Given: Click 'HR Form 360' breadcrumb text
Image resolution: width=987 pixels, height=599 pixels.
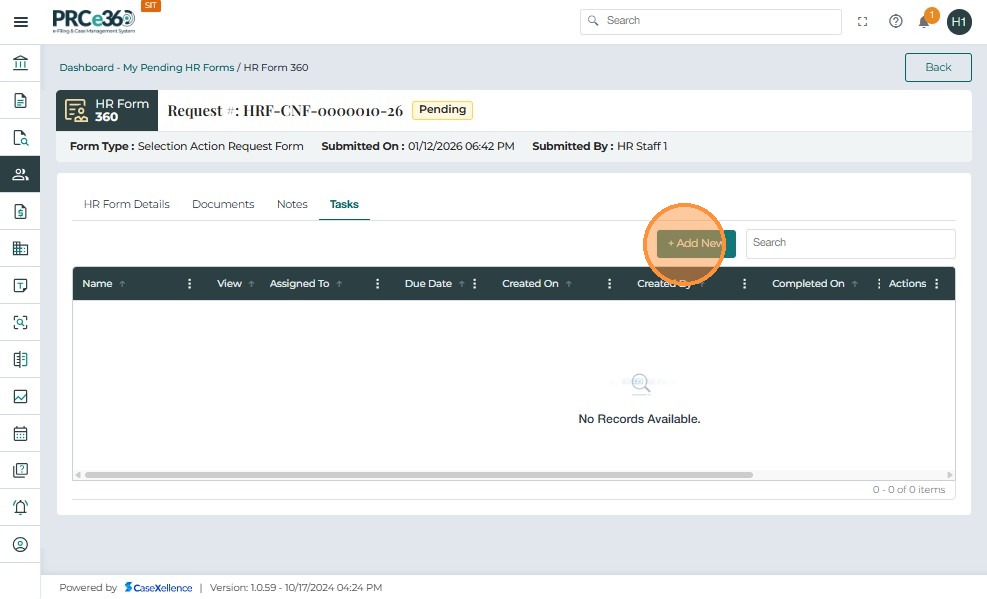Looking at the screenshot, I should [276, 67].
